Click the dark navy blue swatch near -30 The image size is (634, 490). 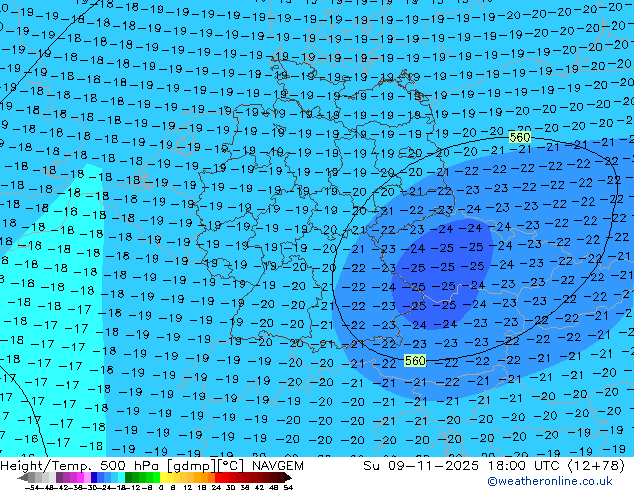point(94,477)
